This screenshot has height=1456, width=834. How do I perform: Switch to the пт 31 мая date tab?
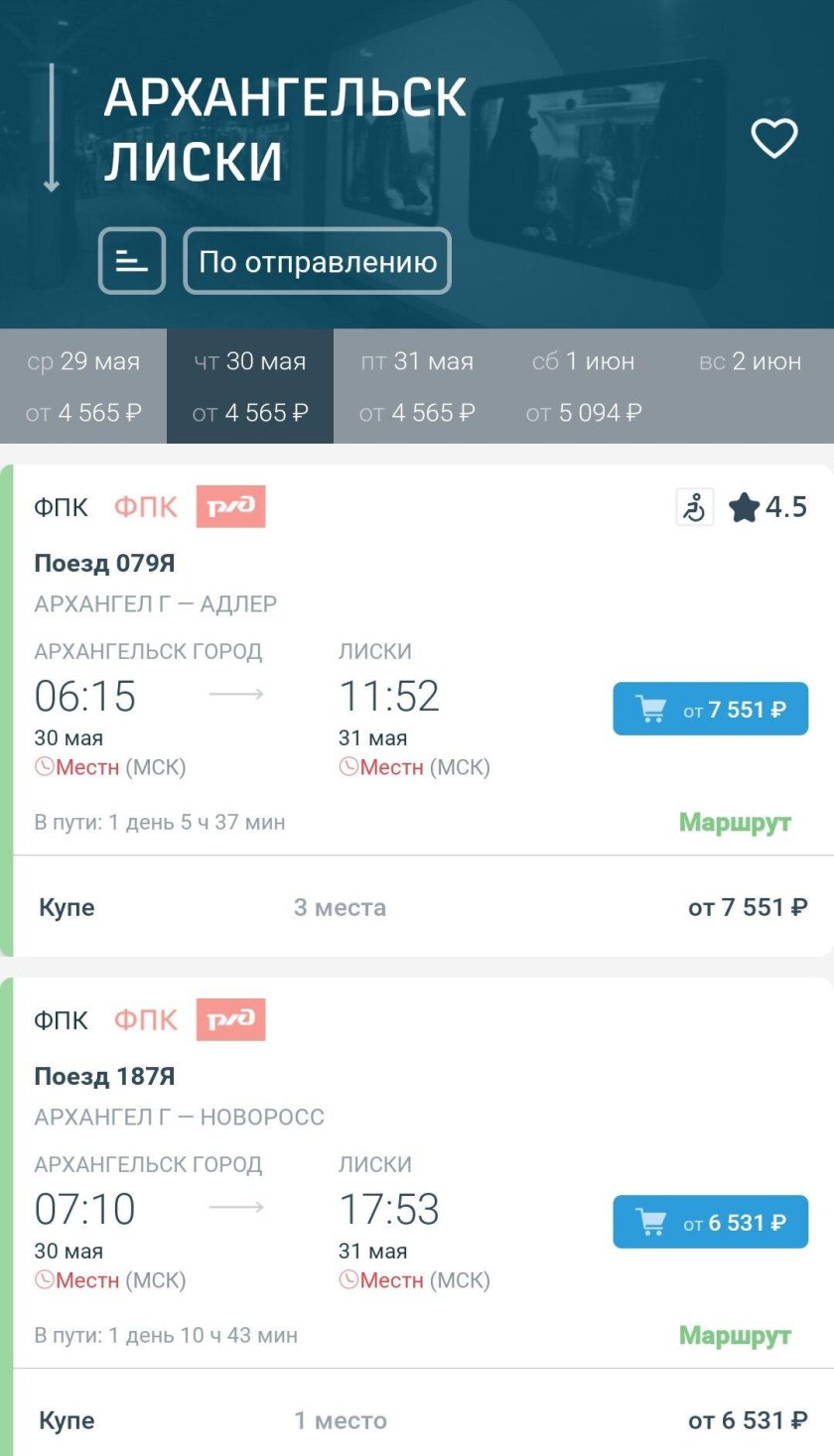(x=417, y=385)
